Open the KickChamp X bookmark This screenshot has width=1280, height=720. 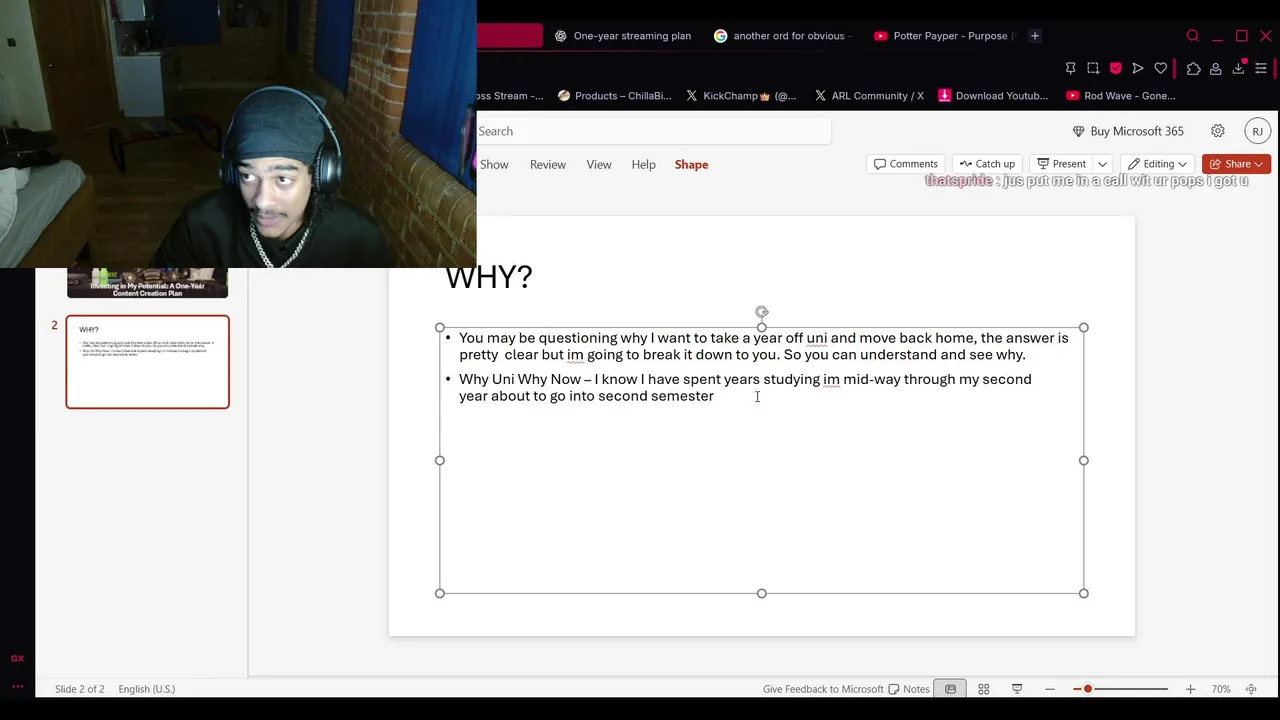coord(742,96)
